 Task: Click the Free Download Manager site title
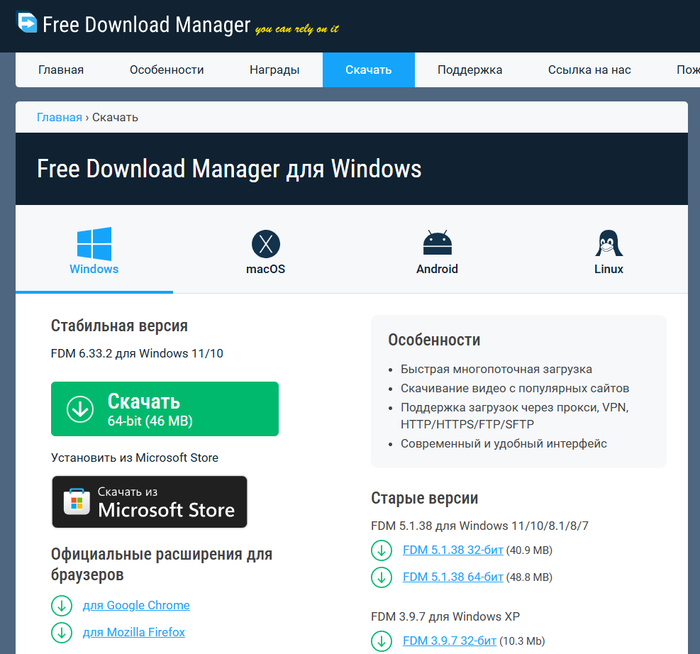tap(146, 25)
